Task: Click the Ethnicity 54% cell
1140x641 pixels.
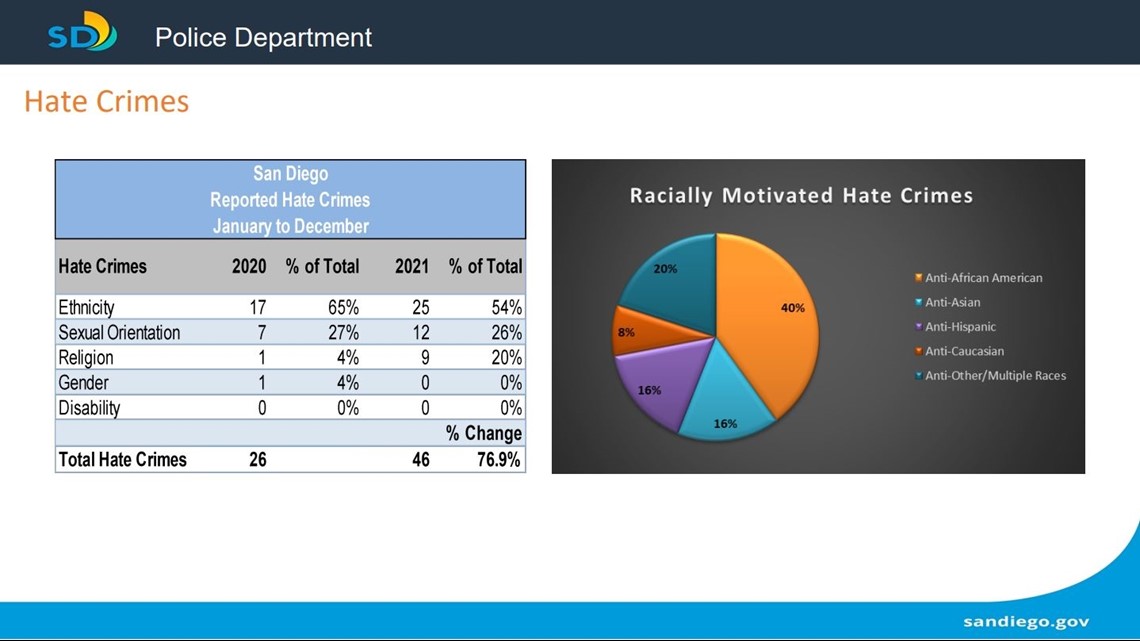Action: (x=507, y=307)
